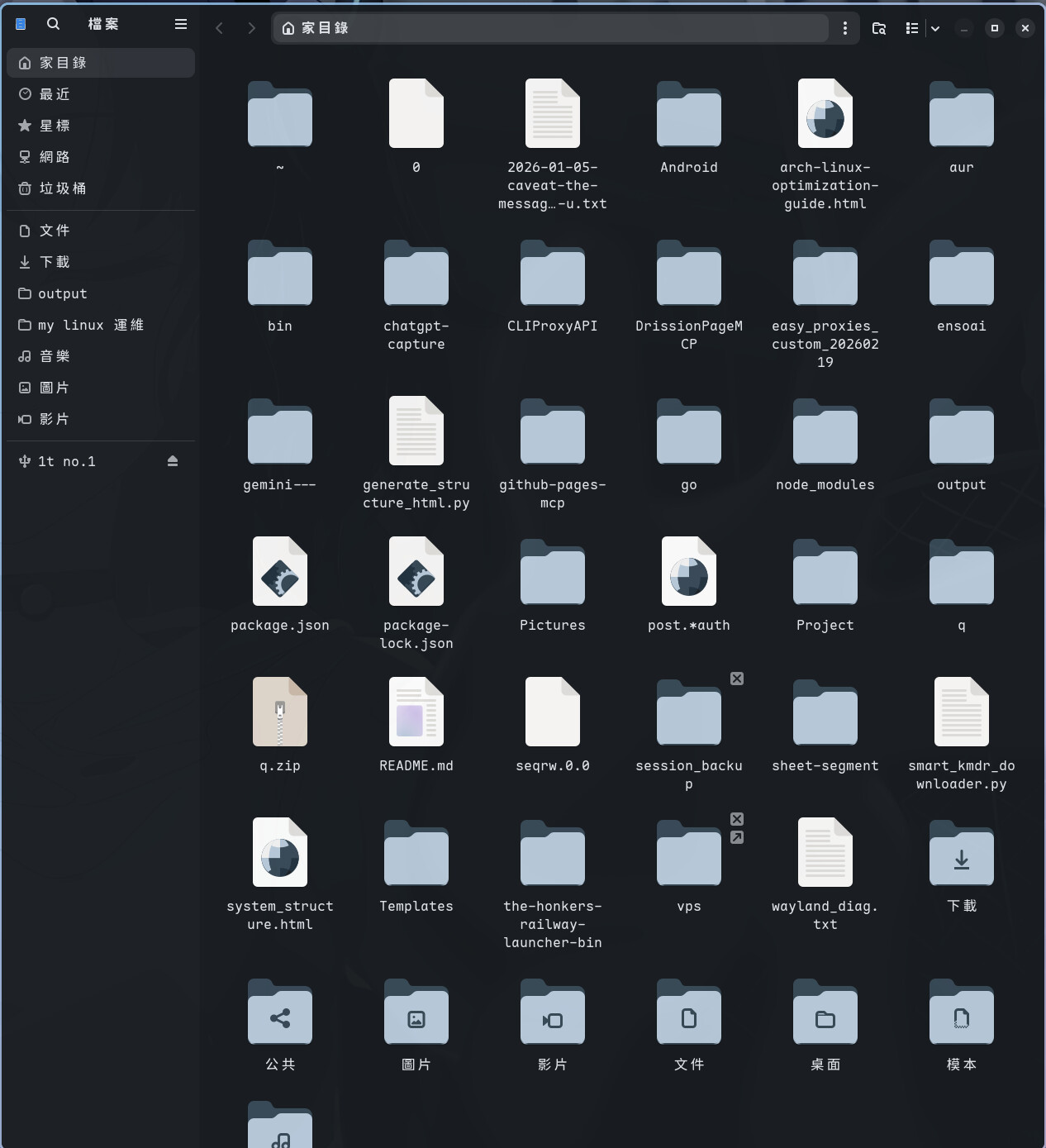Select package.json file icon

[x=280, y=572]
